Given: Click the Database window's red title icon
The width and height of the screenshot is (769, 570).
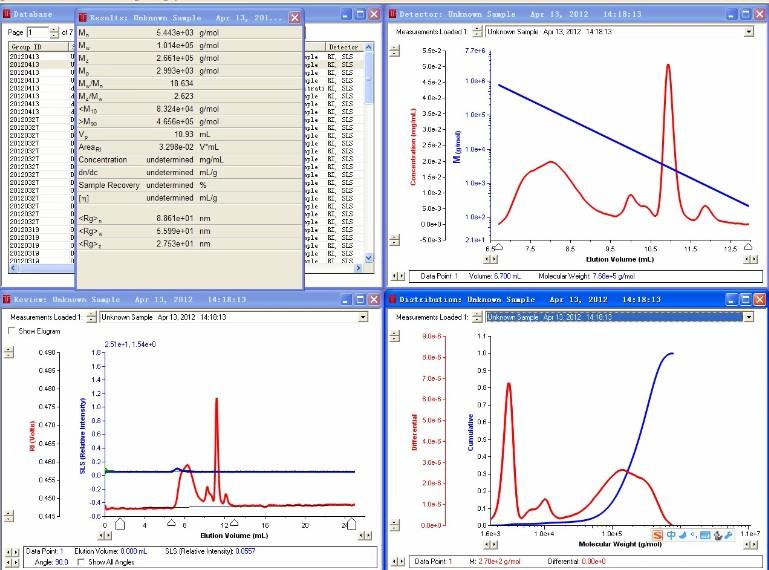Looking at the screenshot, I should (7, 14).
